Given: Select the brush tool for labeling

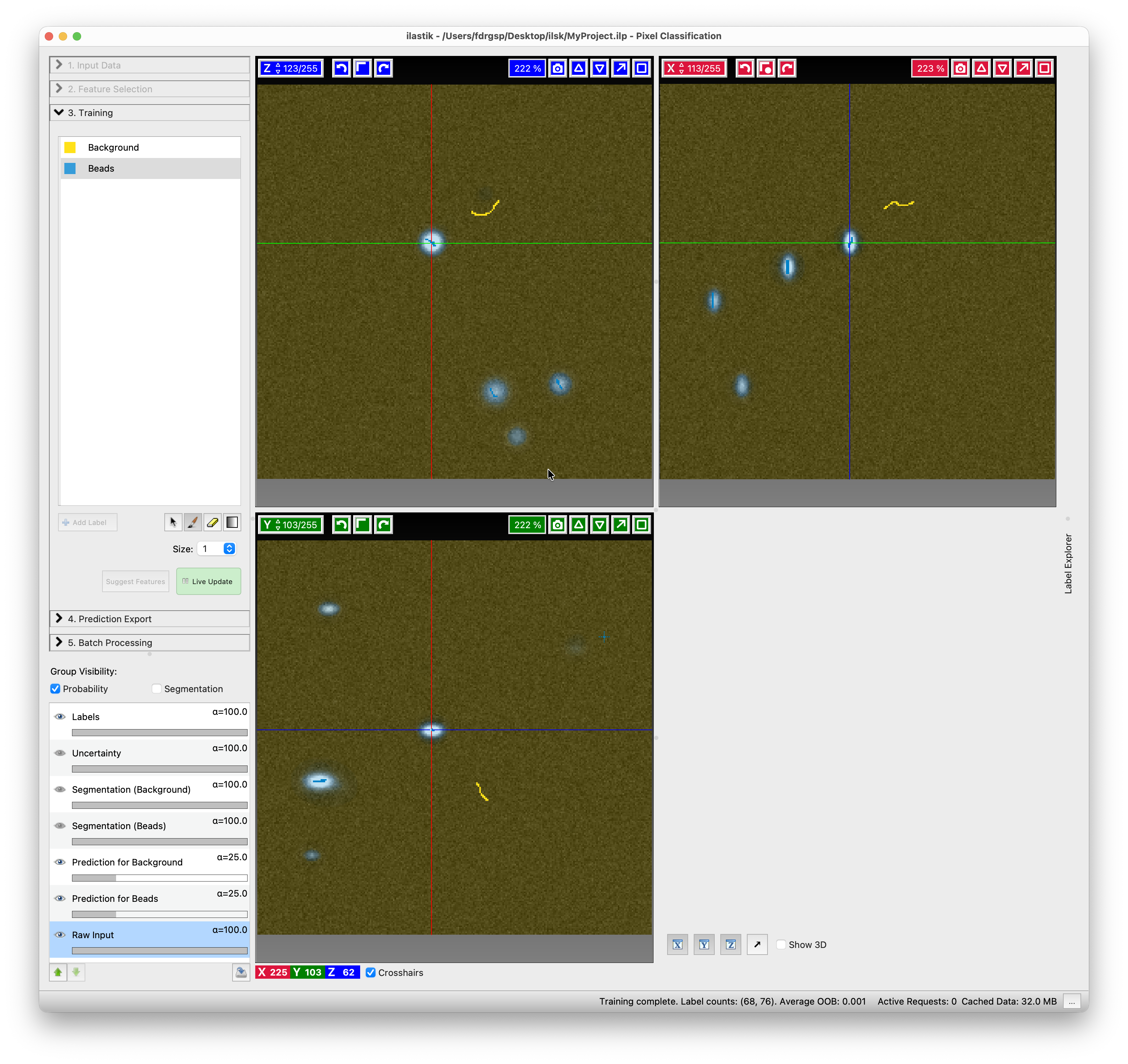Looking at the screenshot, I should point(193,522).
